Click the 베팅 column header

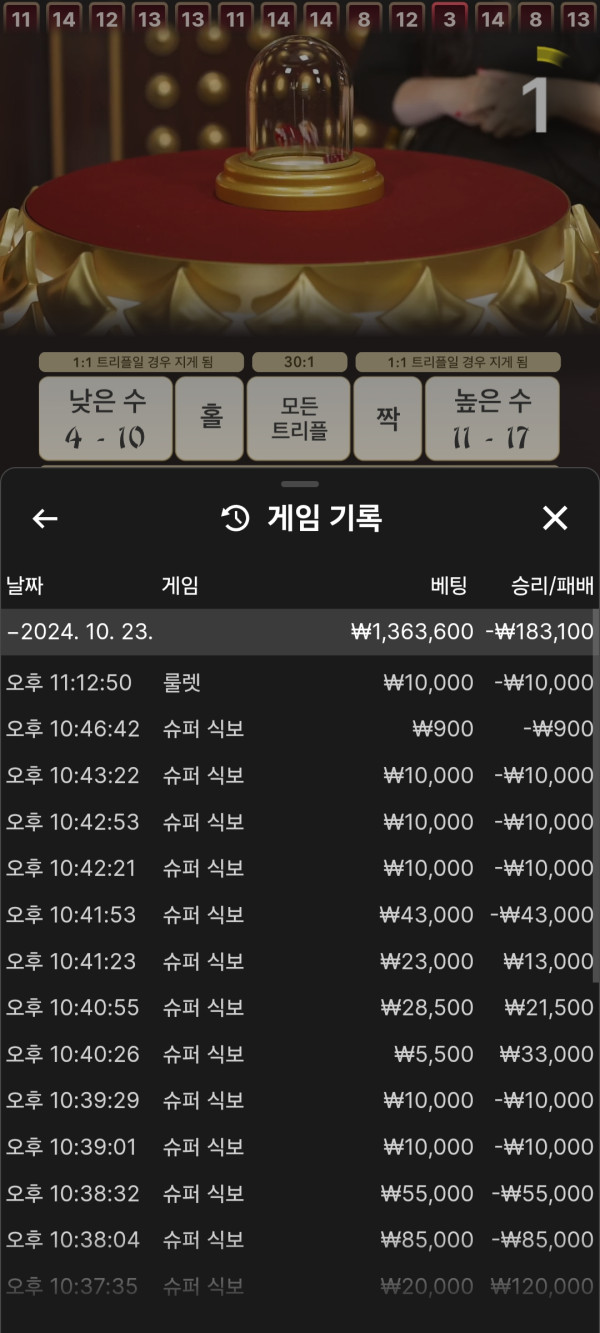[448, 586]
